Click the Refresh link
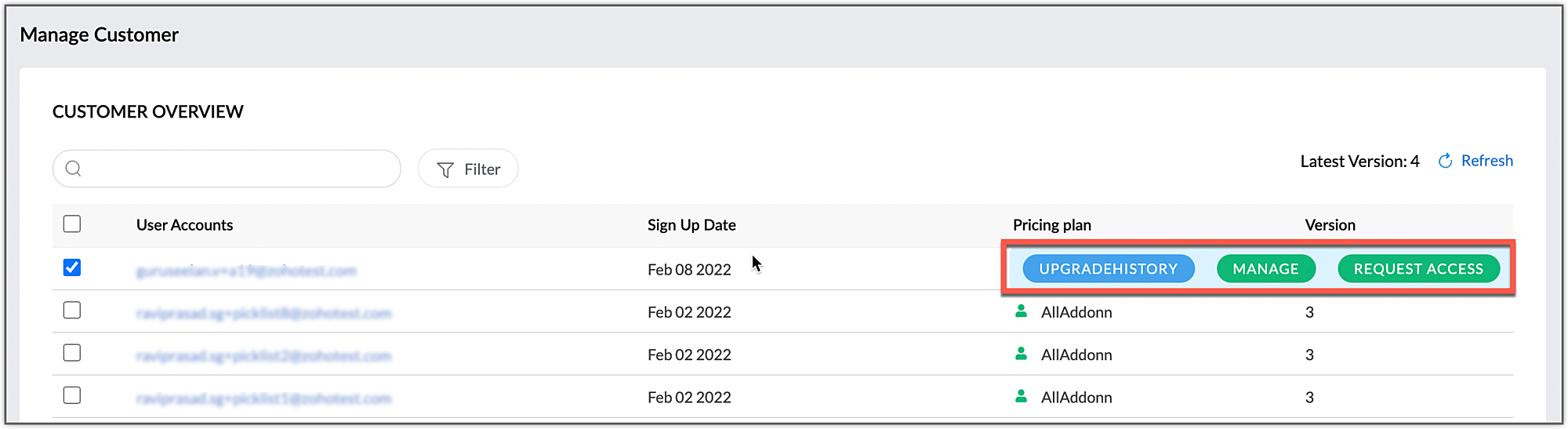 (1487, 161)
